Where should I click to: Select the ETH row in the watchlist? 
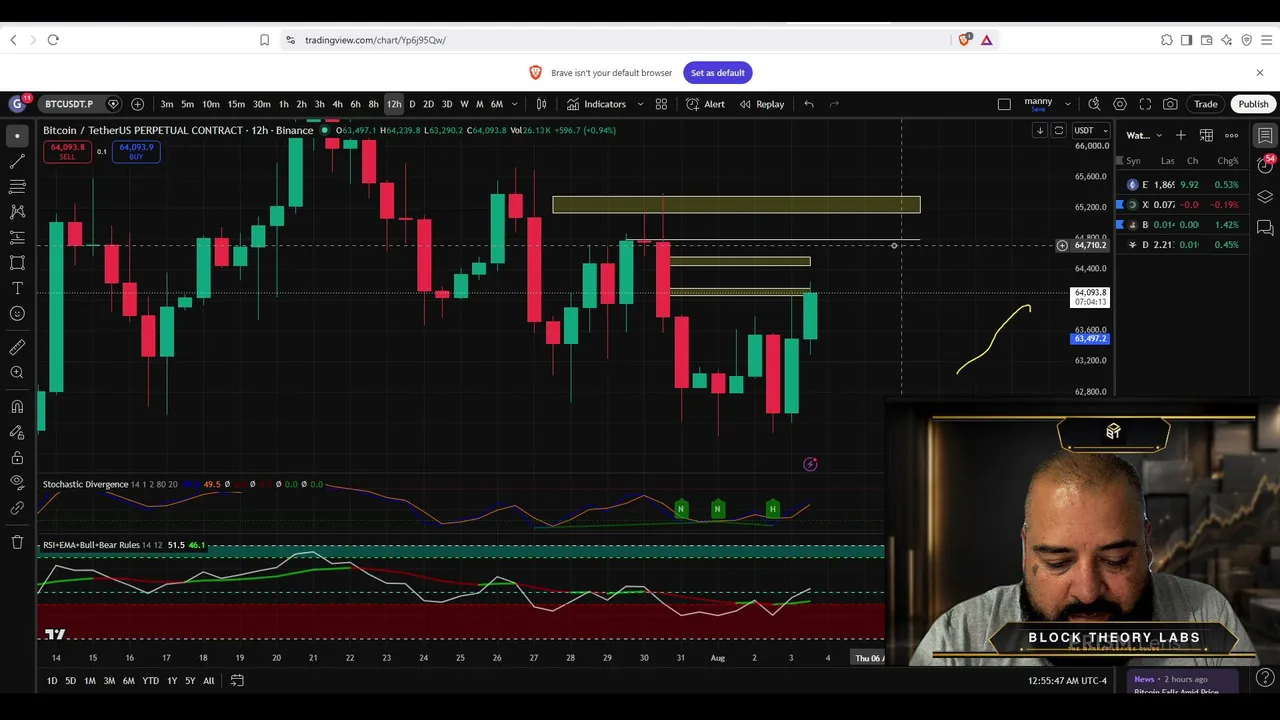[1183, 185]
